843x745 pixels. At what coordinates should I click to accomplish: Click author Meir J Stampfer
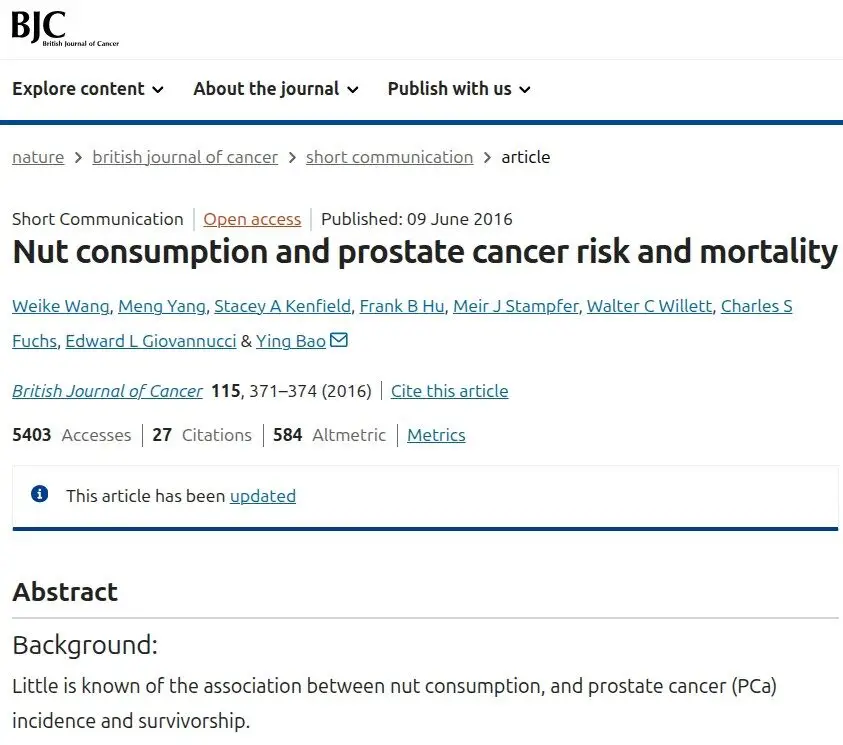pyautogui.click(x=516, y=306)
